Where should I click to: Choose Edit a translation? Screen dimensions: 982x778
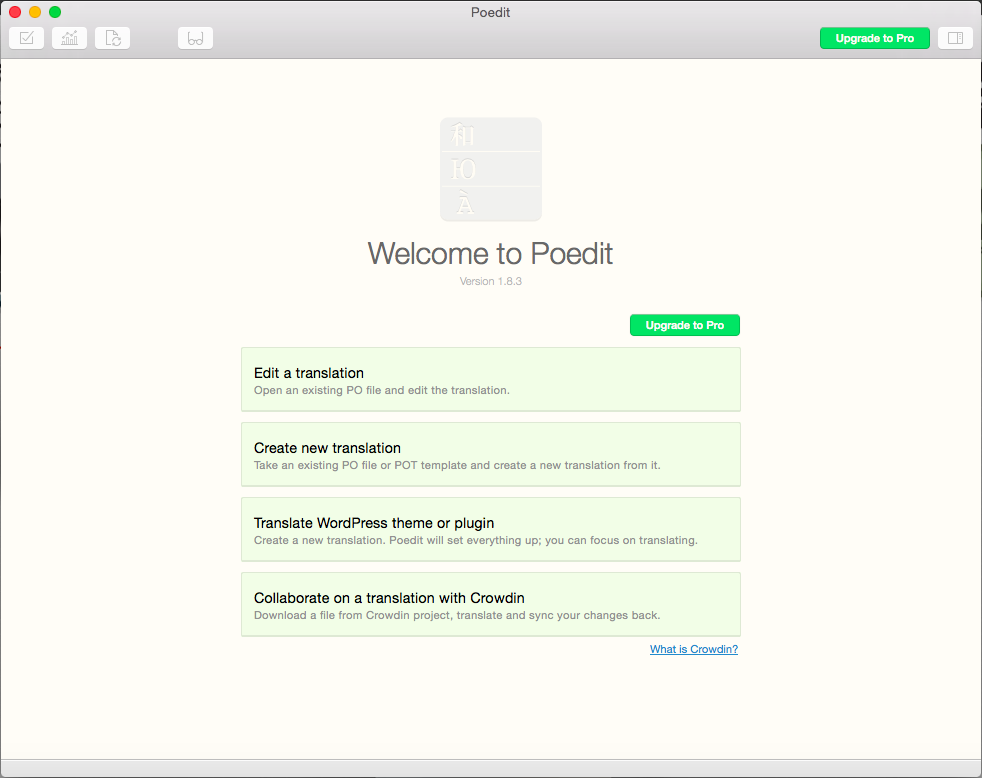491,380
